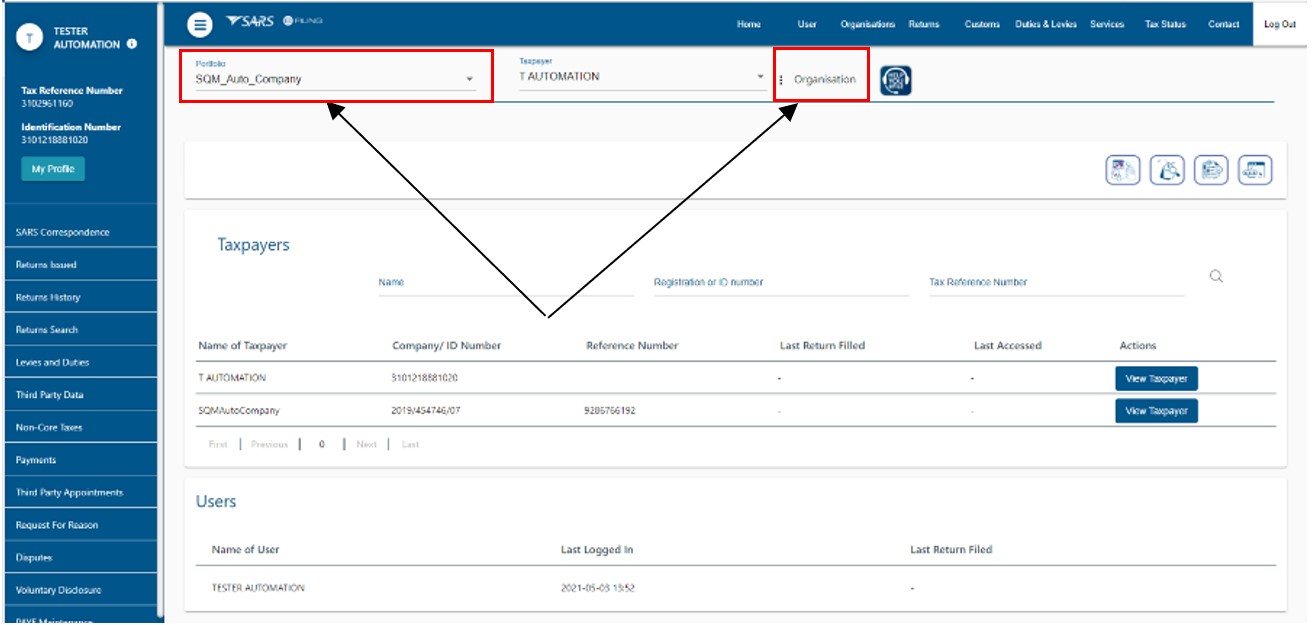
Task: Open the last calendar-style quick-action icon
Action: (1255, 171)
